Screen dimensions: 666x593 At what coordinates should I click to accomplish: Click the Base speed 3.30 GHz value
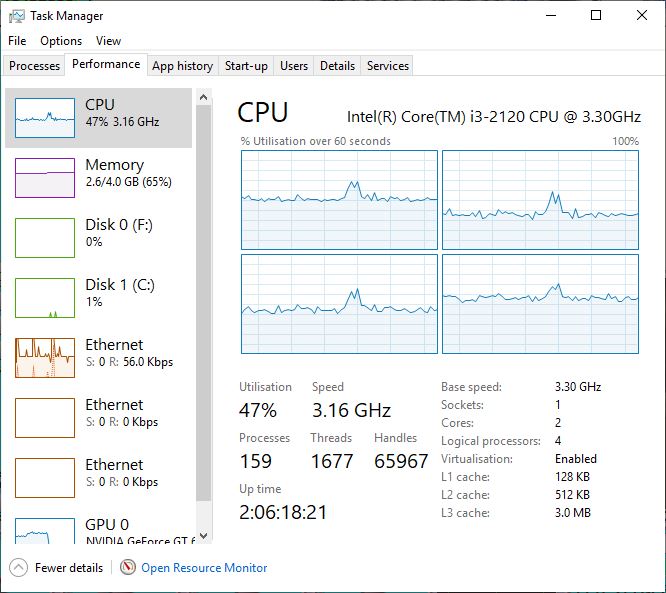pyautogui.click(x=578, y=387)
